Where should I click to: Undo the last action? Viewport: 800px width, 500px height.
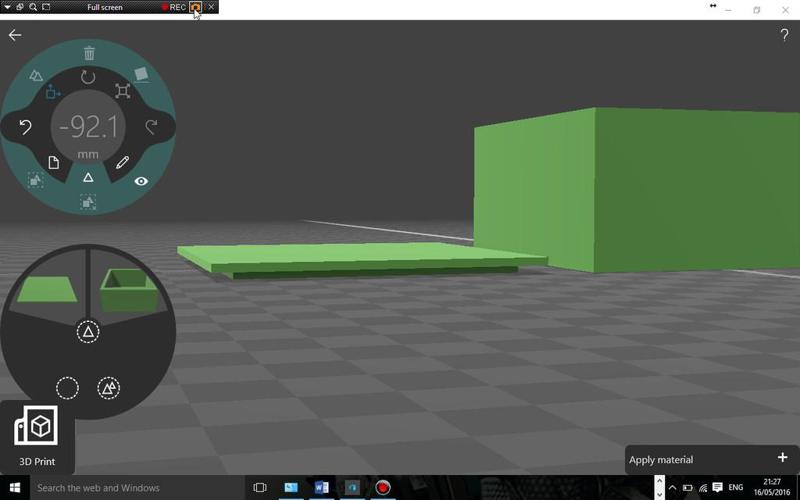pyautogui.click(x=25, y=127)
